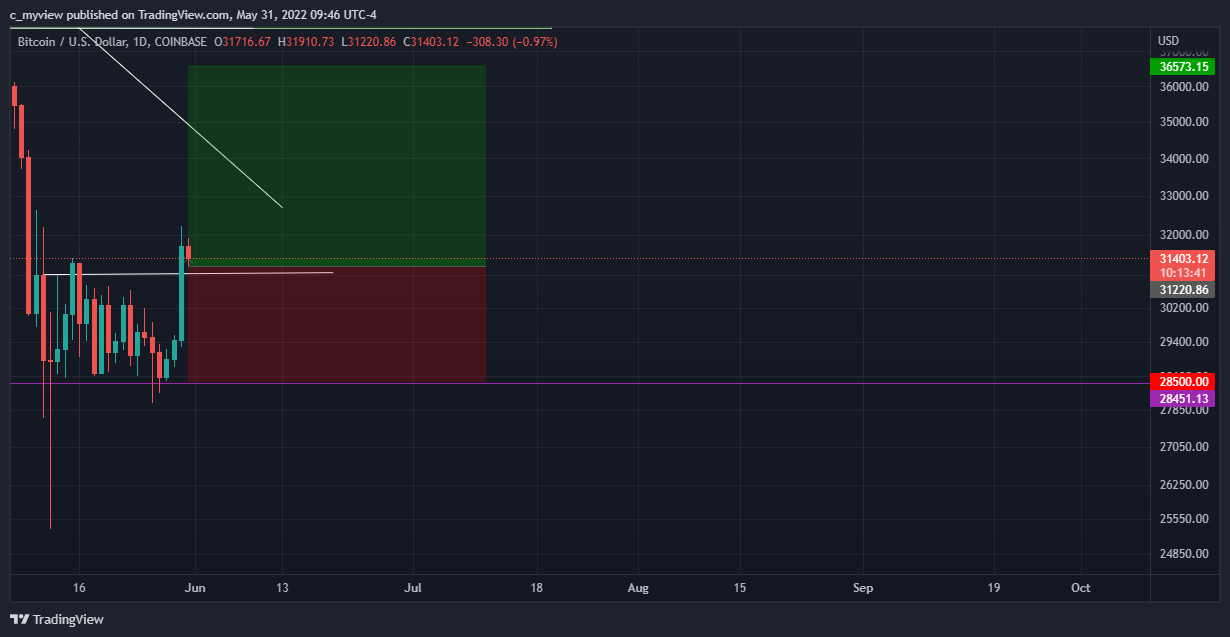Click the 30200.00 price axis label
Viewport: 1230px width, 637px height.
tap(1184, 308)
